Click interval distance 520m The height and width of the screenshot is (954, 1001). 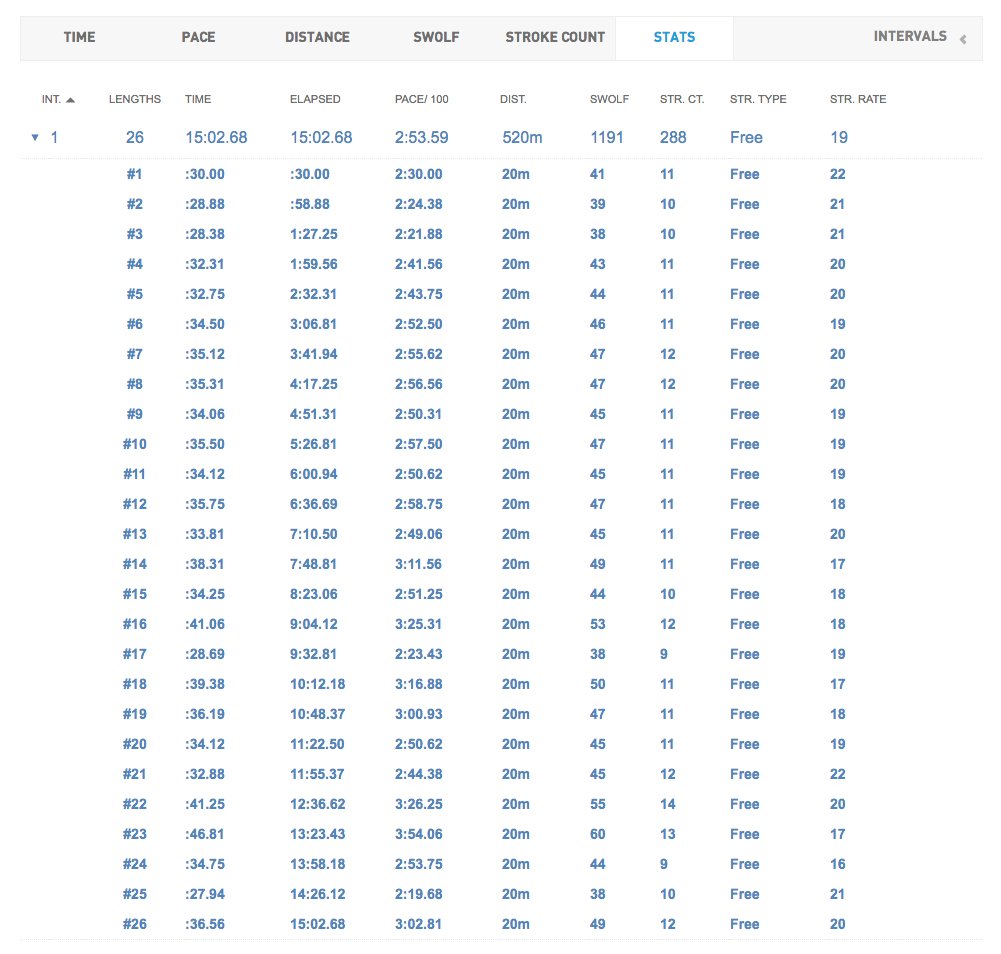tap(522, 137)
